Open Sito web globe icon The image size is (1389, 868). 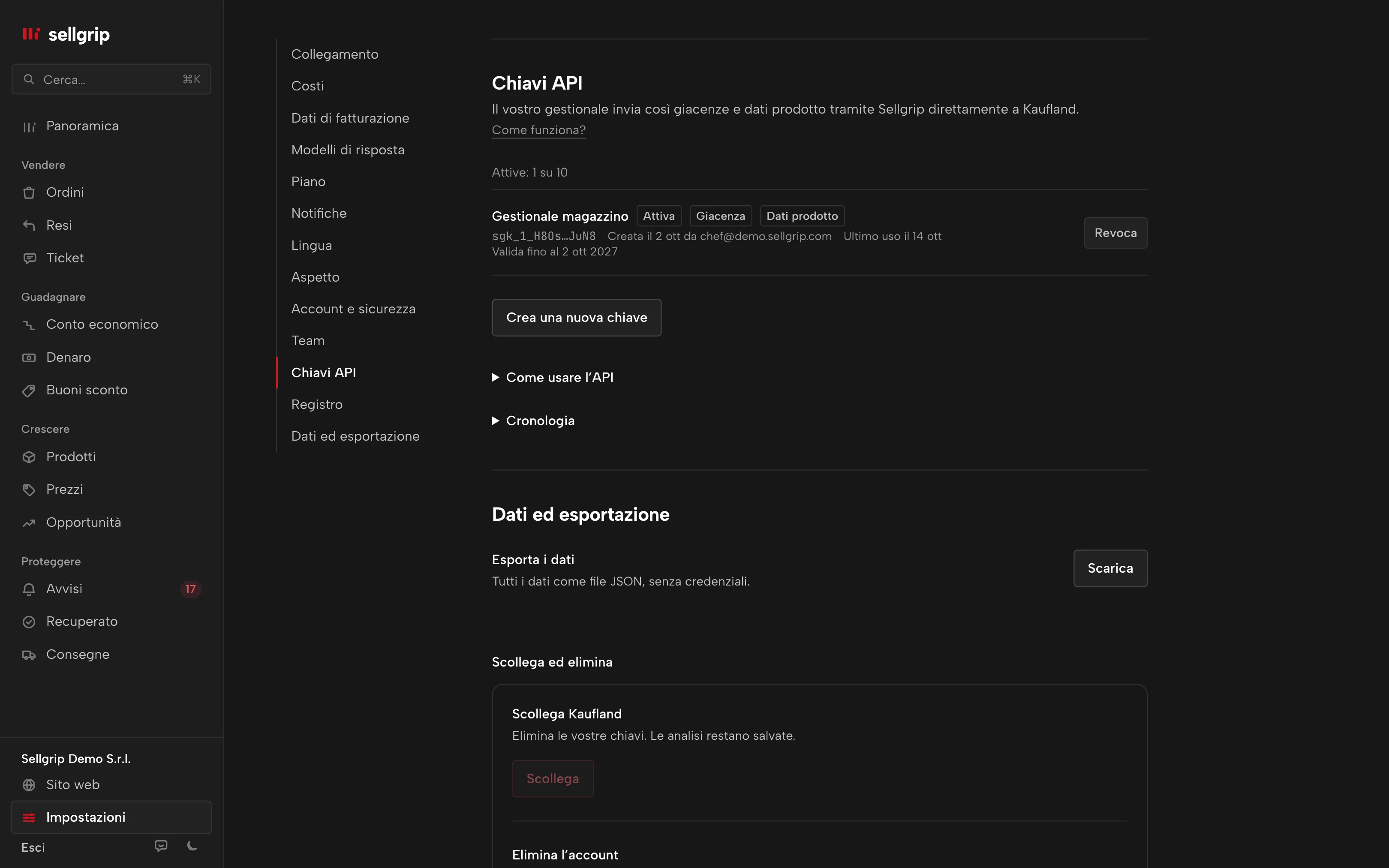[29, 785]
